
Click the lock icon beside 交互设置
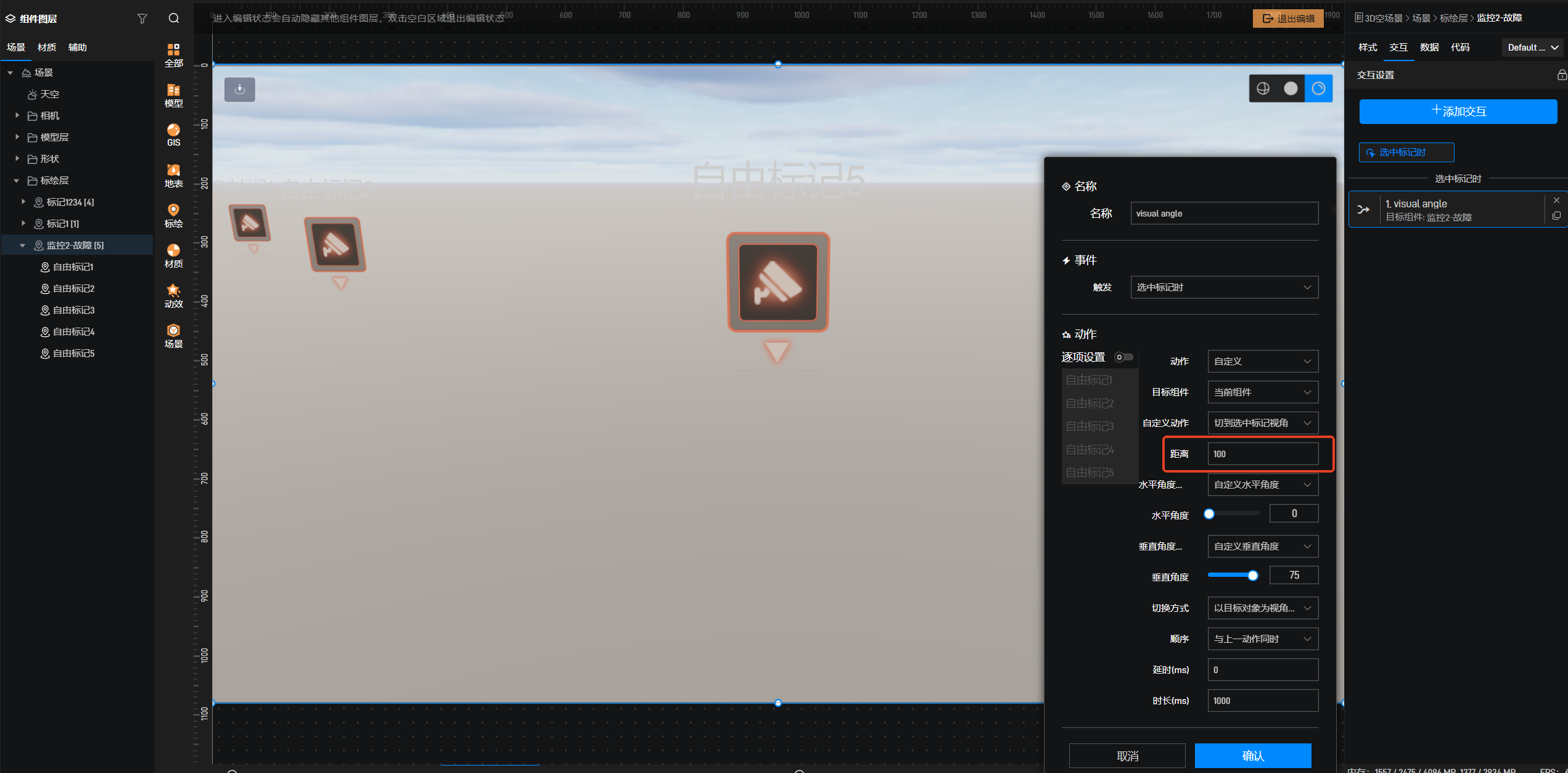1561,75
